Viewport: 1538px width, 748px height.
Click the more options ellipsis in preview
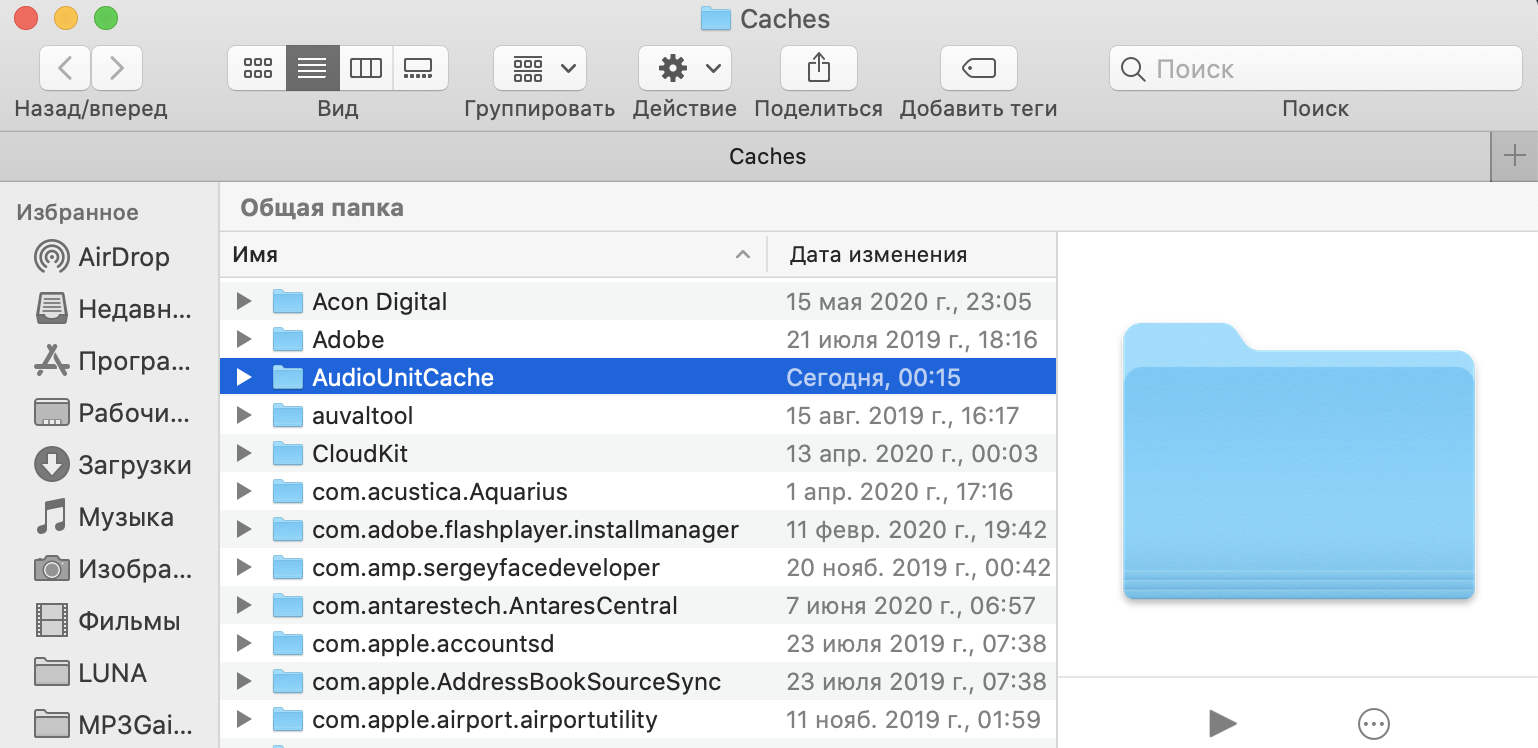click(1374, 723)
